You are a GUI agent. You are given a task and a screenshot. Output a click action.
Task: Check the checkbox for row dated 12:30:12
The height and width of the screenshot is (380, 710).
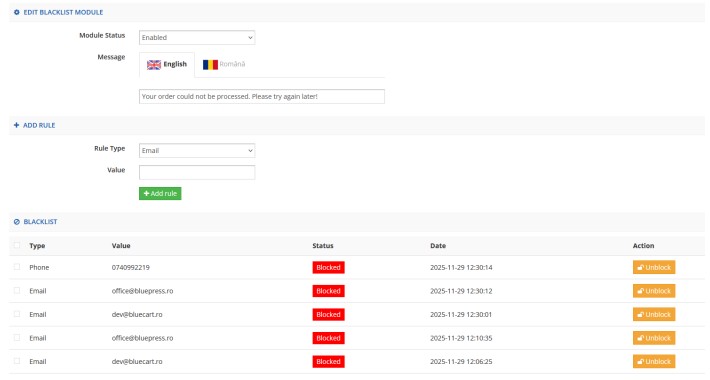tap(17, 290)
